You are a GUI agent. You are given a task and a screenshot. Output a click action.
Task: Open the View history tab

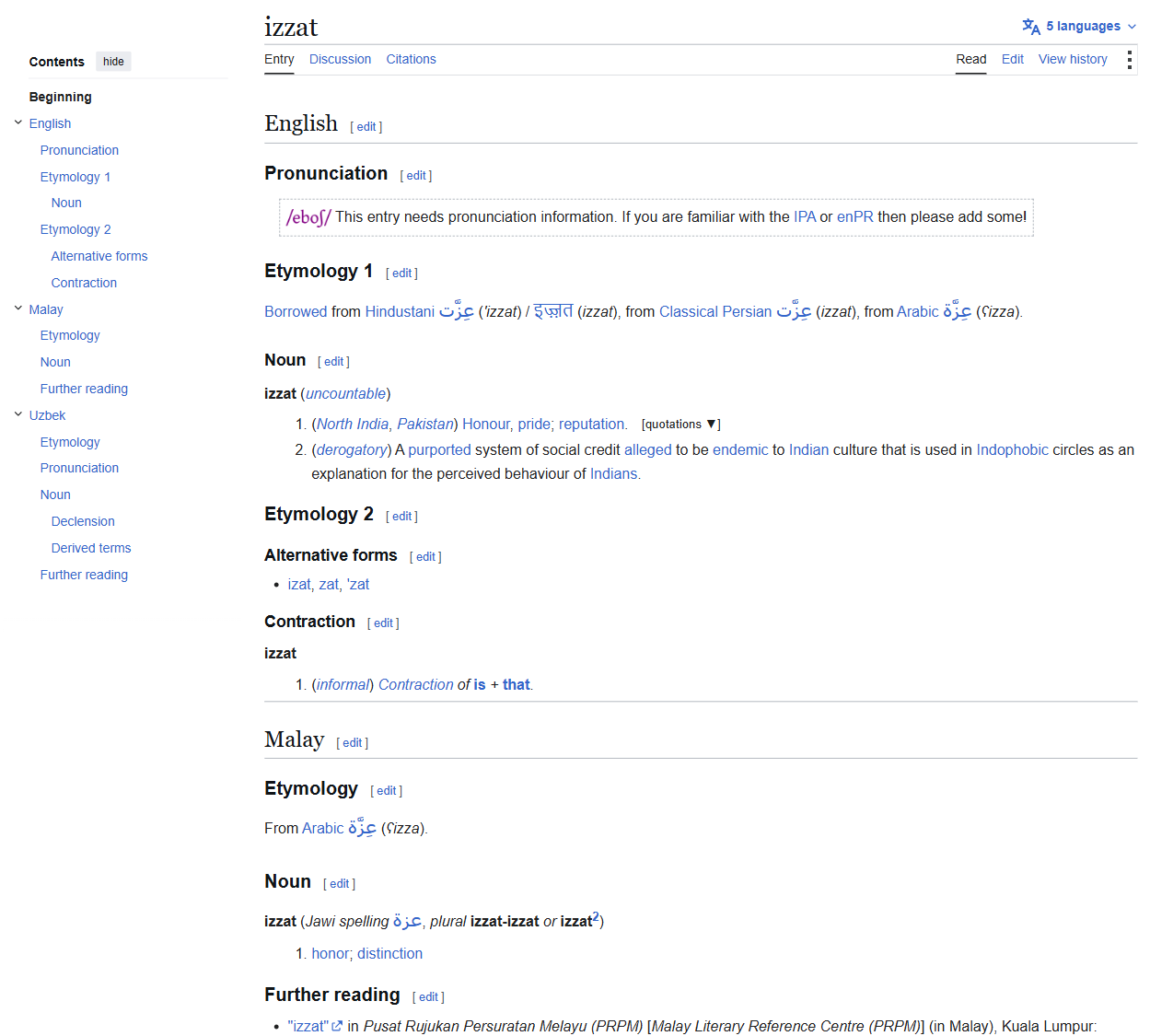[1073, 59]
